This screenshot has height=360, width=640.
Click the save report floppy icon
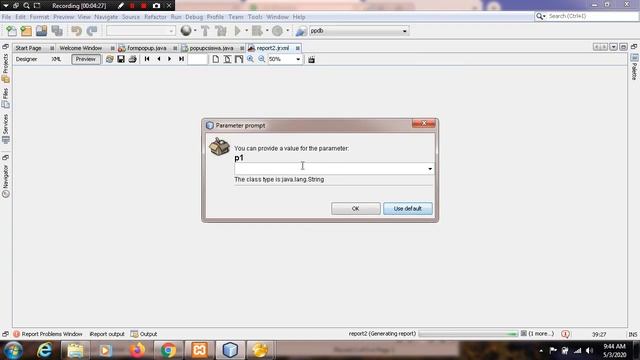point(121,59)
